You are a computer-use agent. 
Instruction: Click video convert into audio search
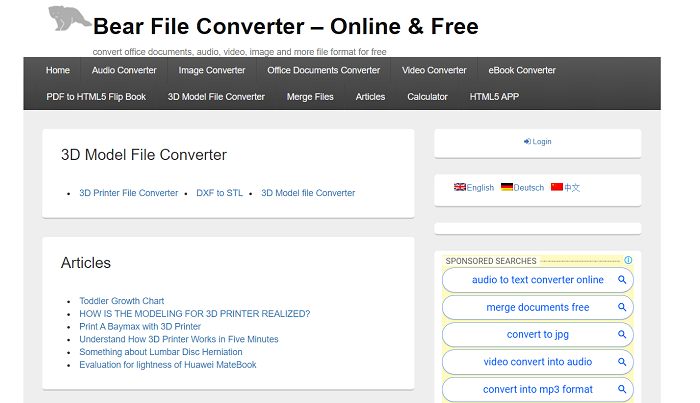click(538, 362)
